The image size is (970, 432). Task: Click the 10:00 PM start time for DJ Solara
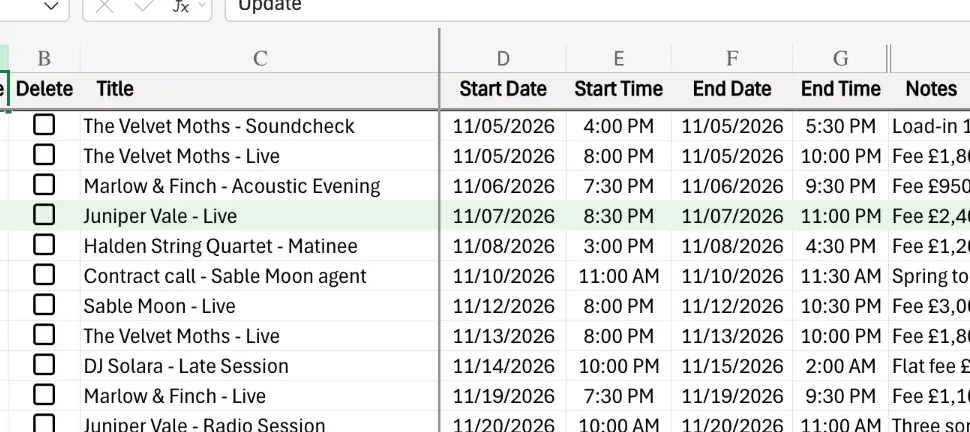619,366
